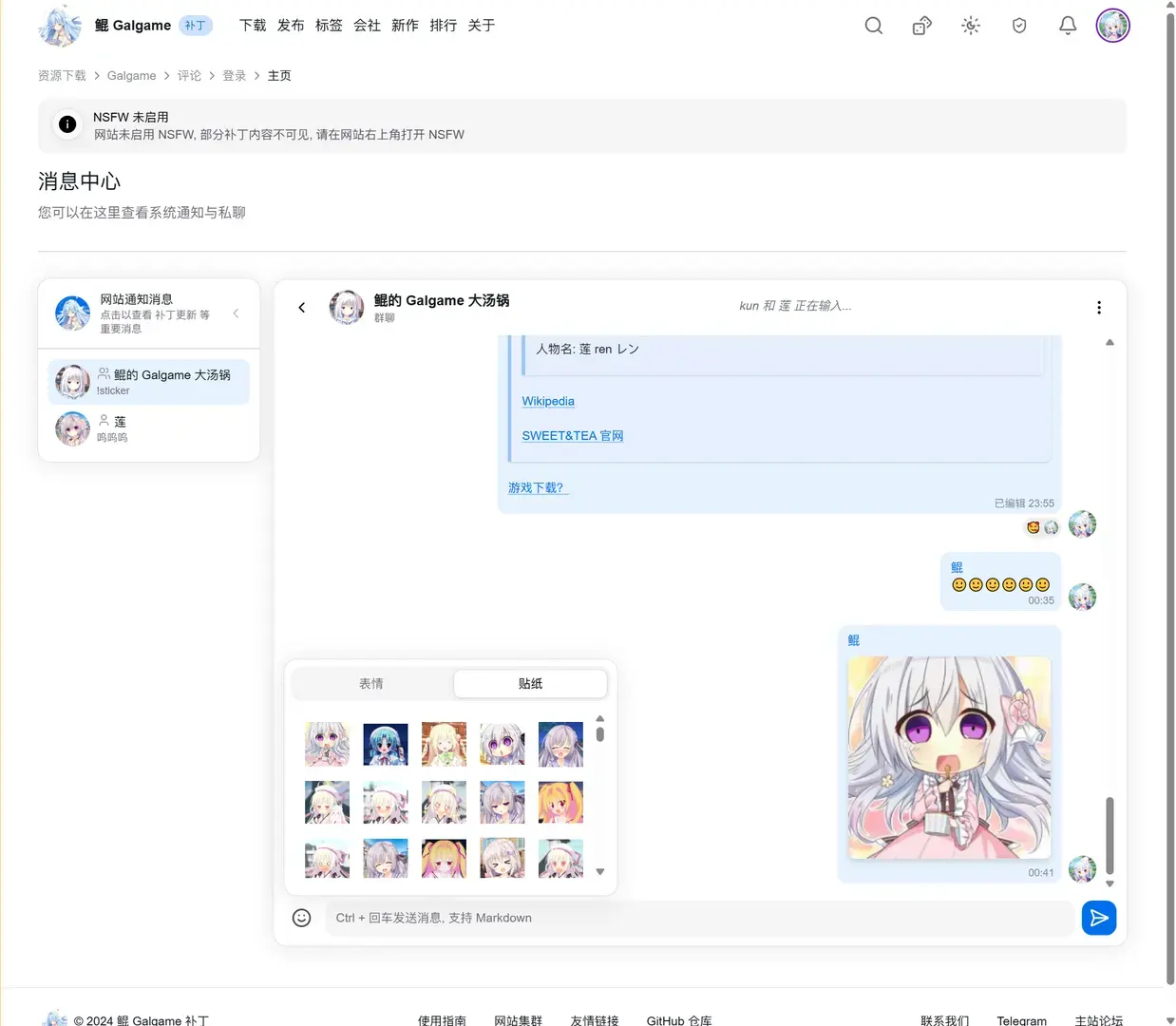Send the blonde girl green-bow sticker
The width and height of the screenshot is (1176, 1026).
pyautogui.click(x=444, y=744)
